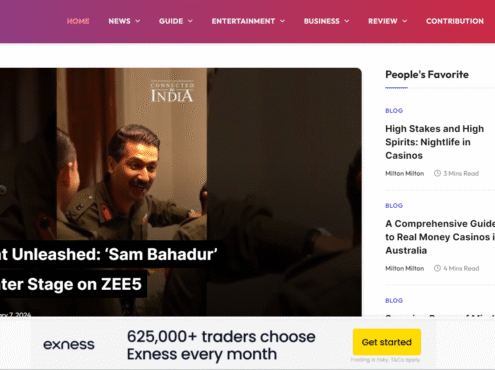Click the Get started button in Exness ad
The height and width of the screenshot is (370, 495).
point(387,342)
